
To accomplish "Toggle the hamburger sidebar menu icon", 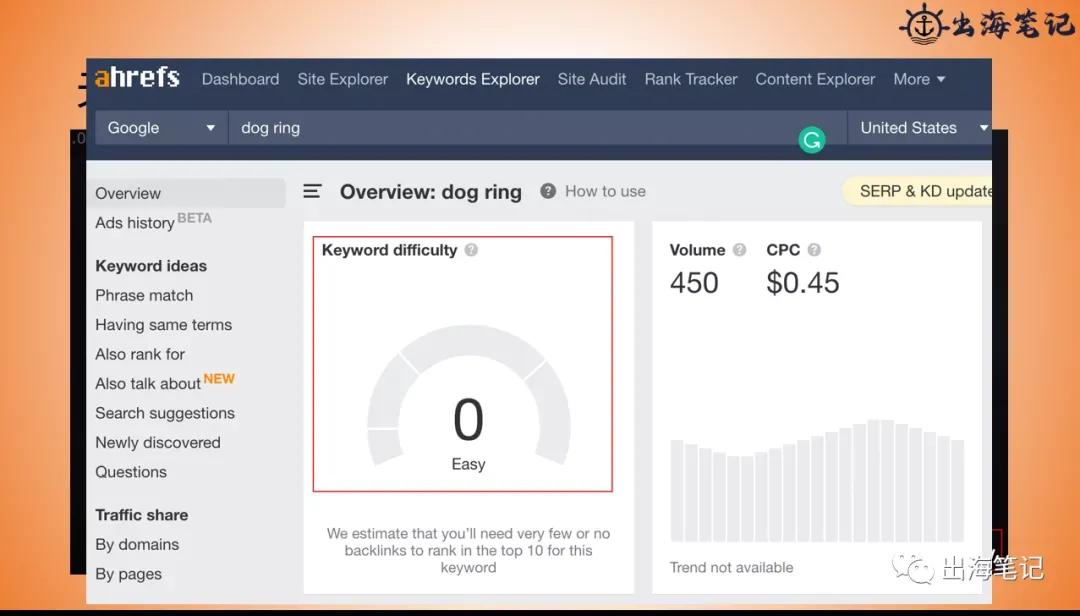I will (312, 192).
